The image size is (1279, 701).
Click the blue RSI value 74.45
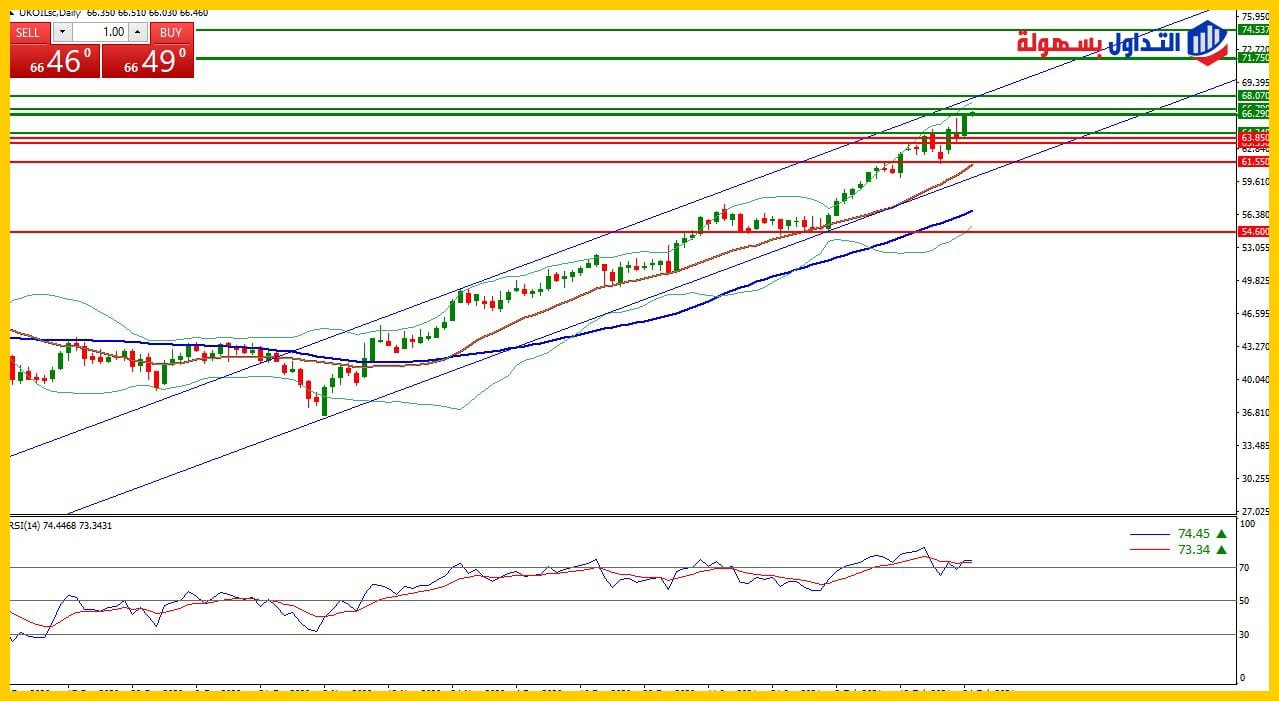coord(1194,534)
